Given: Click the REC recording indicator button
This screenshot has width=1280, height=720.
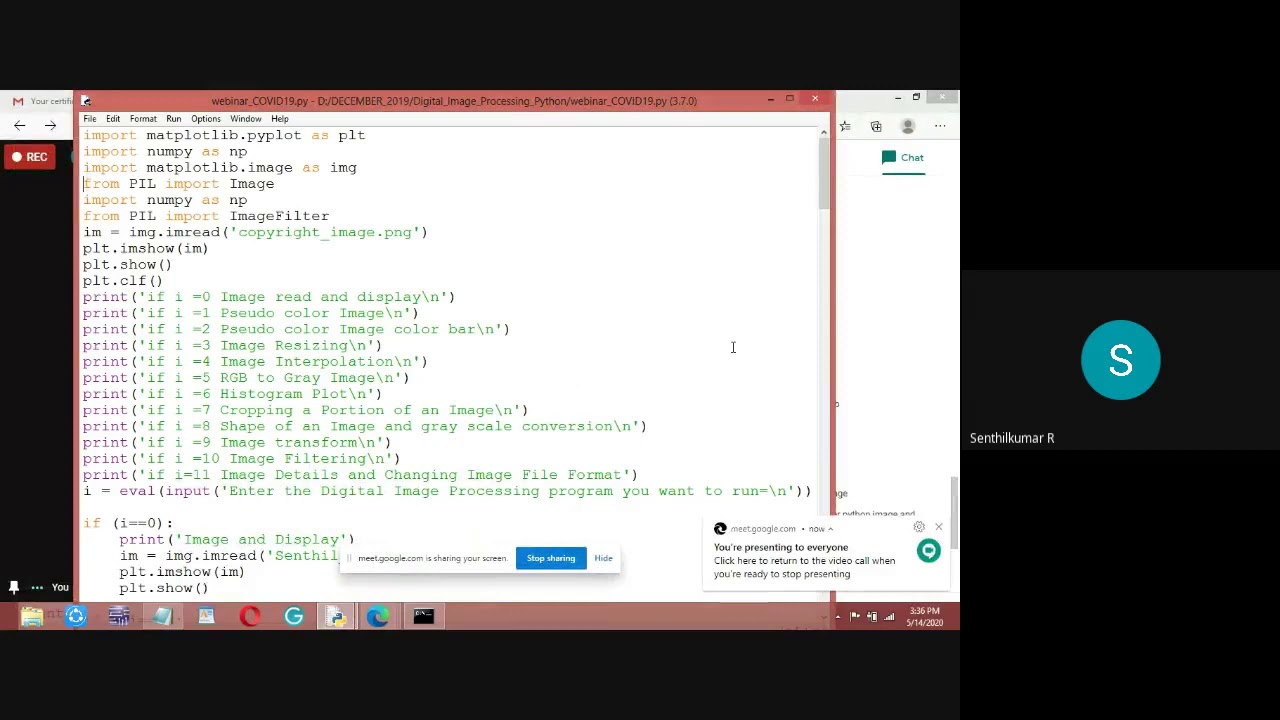Looking at the screenshot, I should tap(30, 157).
